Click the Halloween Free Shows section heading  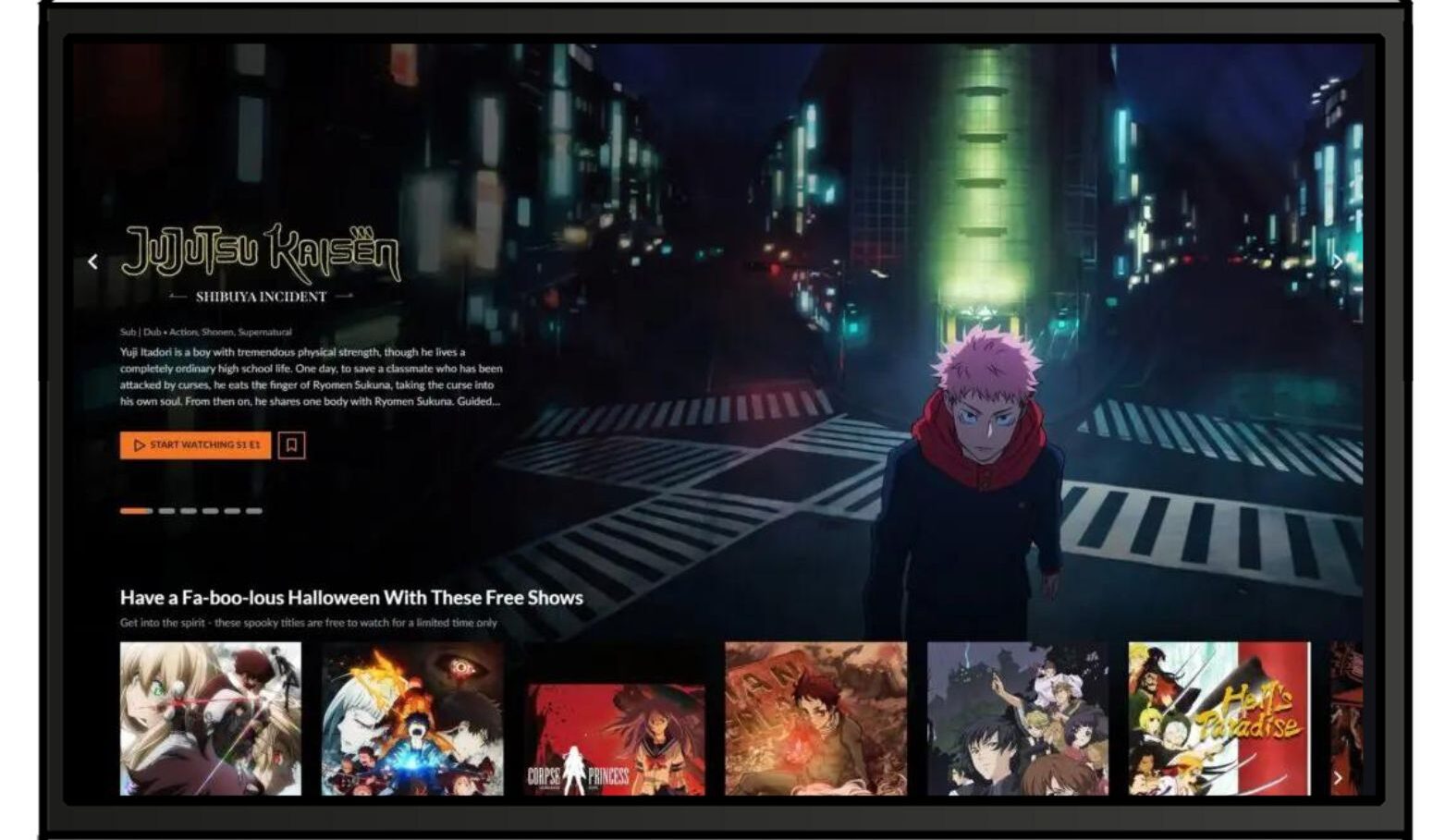pos(351,598)
